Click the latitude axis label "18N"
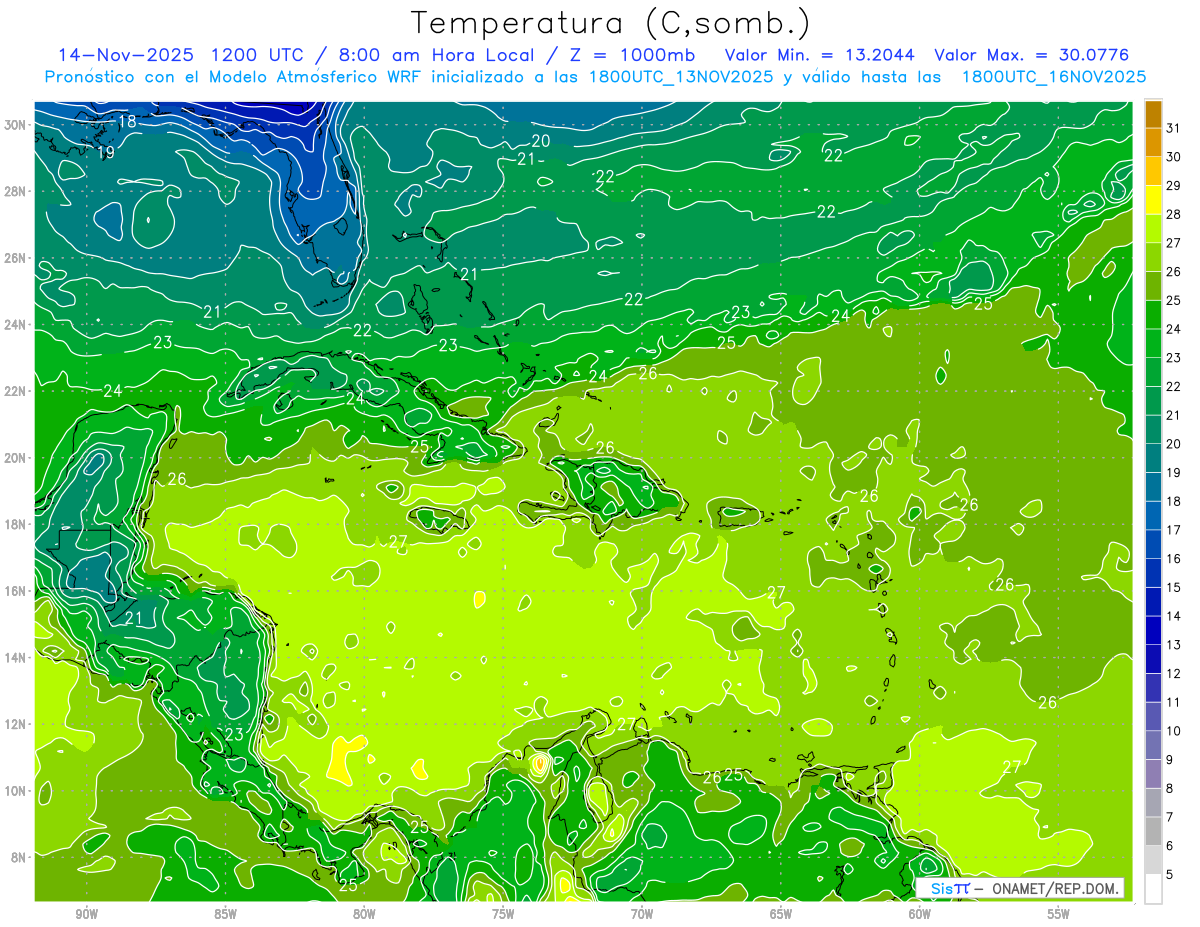This screenshot has width=1200, height=927. pos(16,524)
